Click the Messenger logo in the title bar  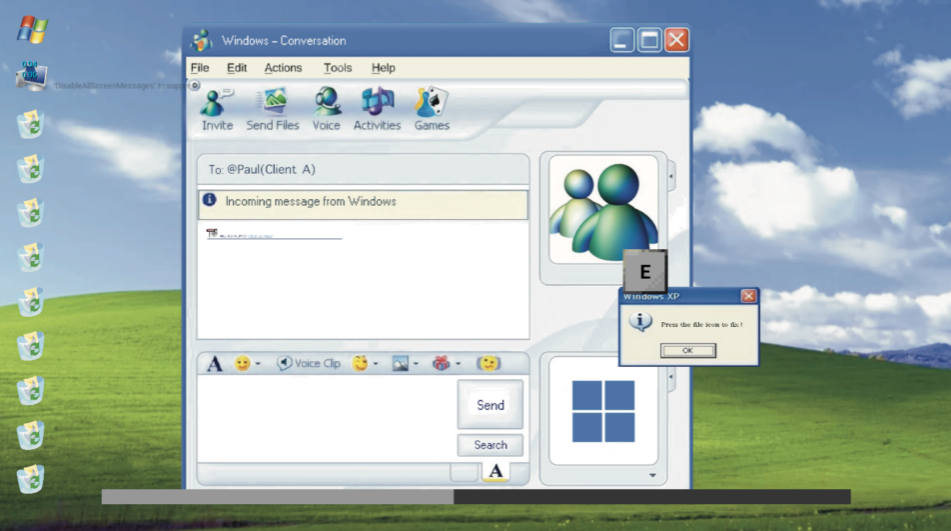pos(201,41)
